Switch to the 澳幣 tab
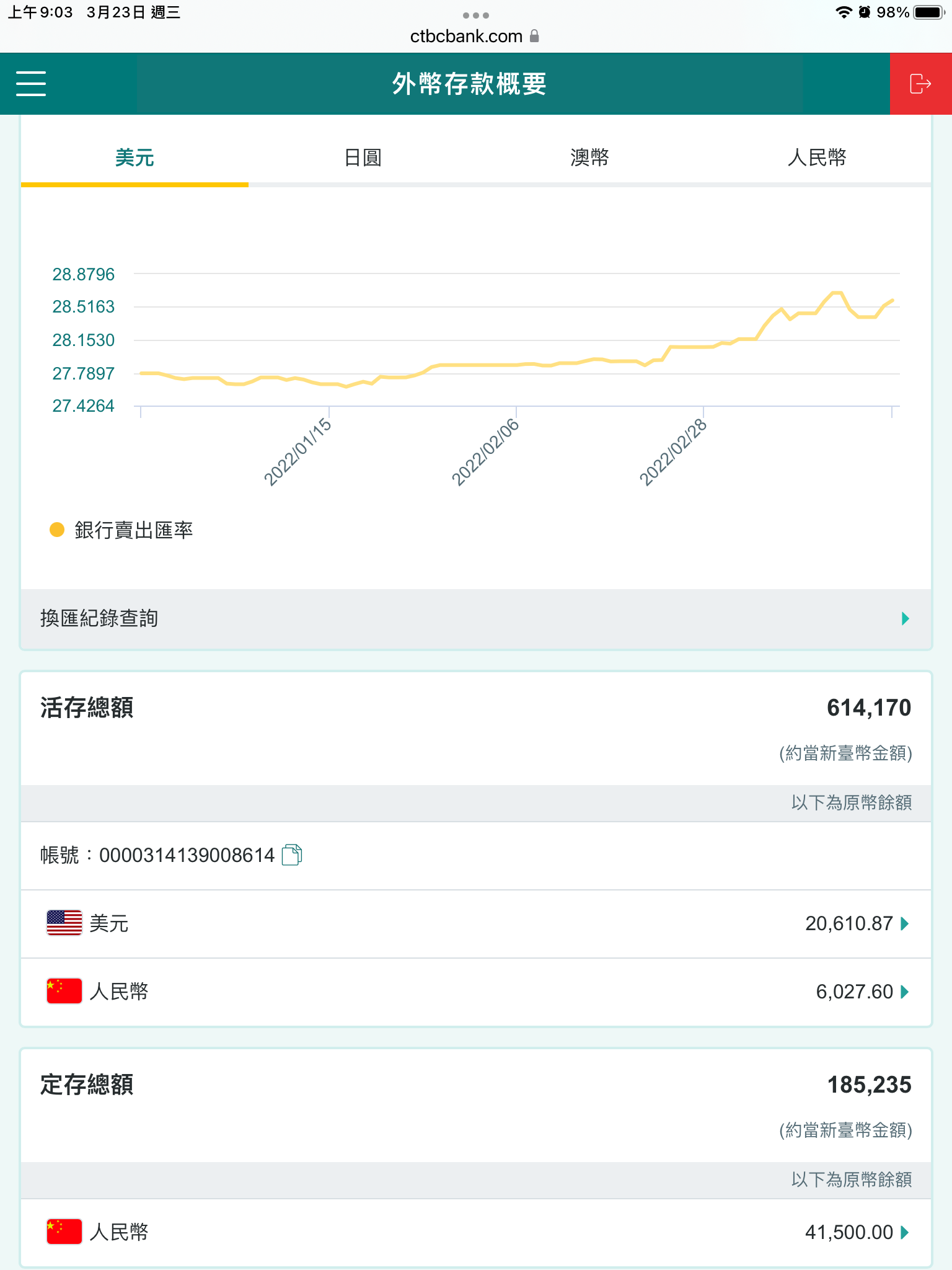The width and height of the screenshot is (952, 1270). tap(589, 158)
